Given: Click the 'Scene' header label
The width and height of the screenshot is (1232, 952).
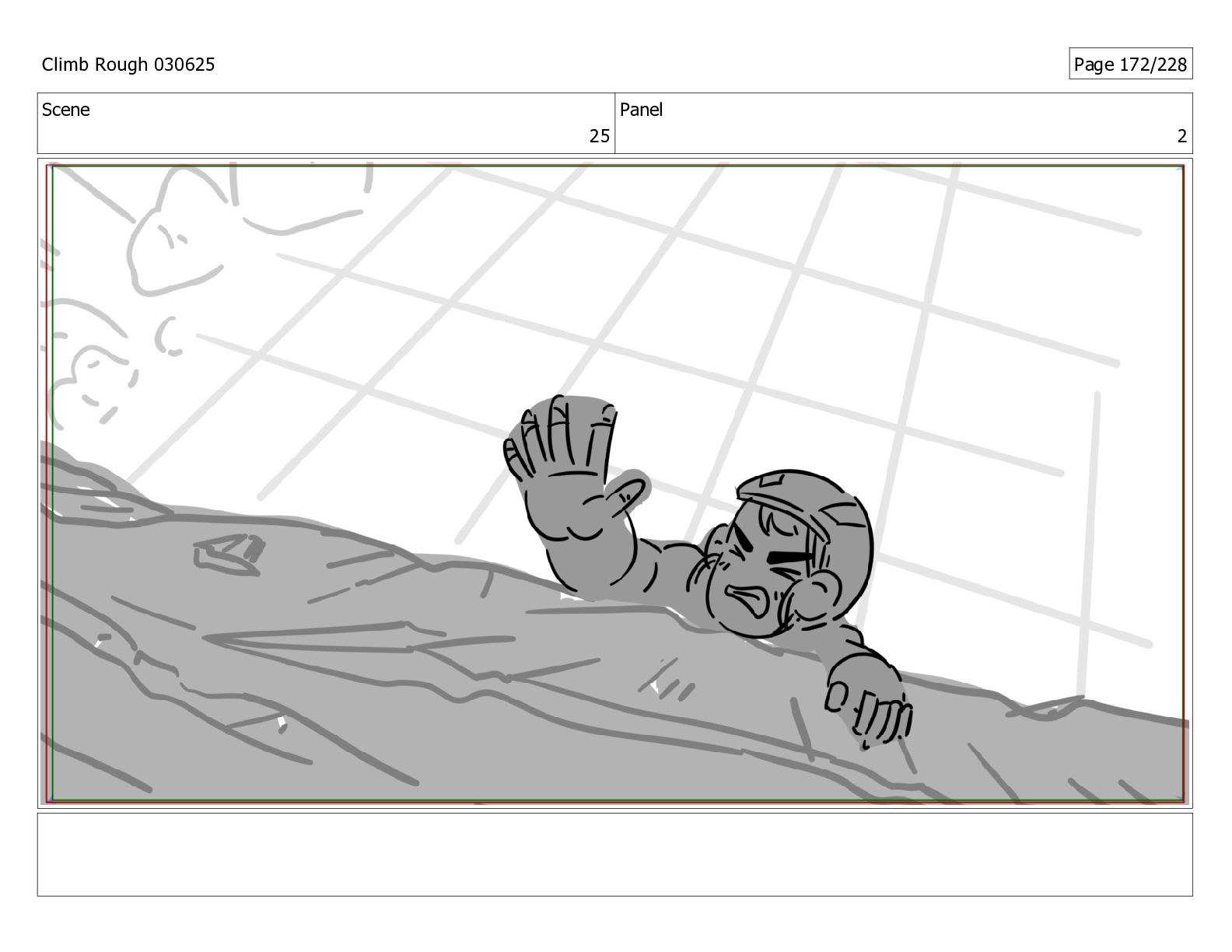Looking at the screenshot, I should [66, 110].
